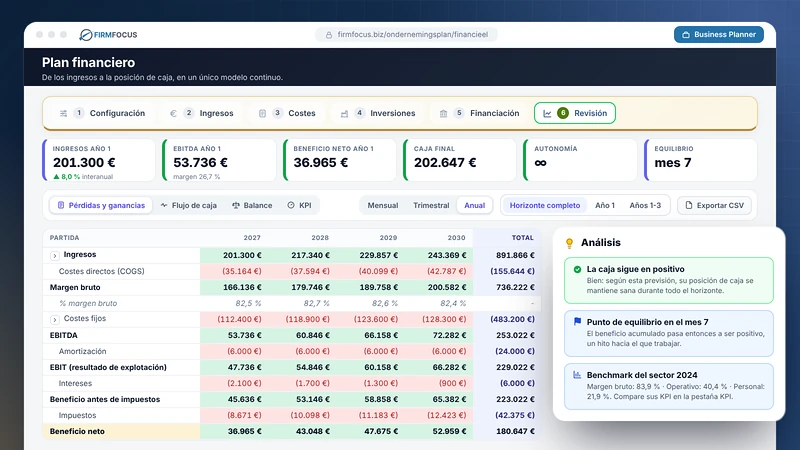
Task: Expand the Costes fijos row
Action: pyautogui.click(x=55, y=320)
